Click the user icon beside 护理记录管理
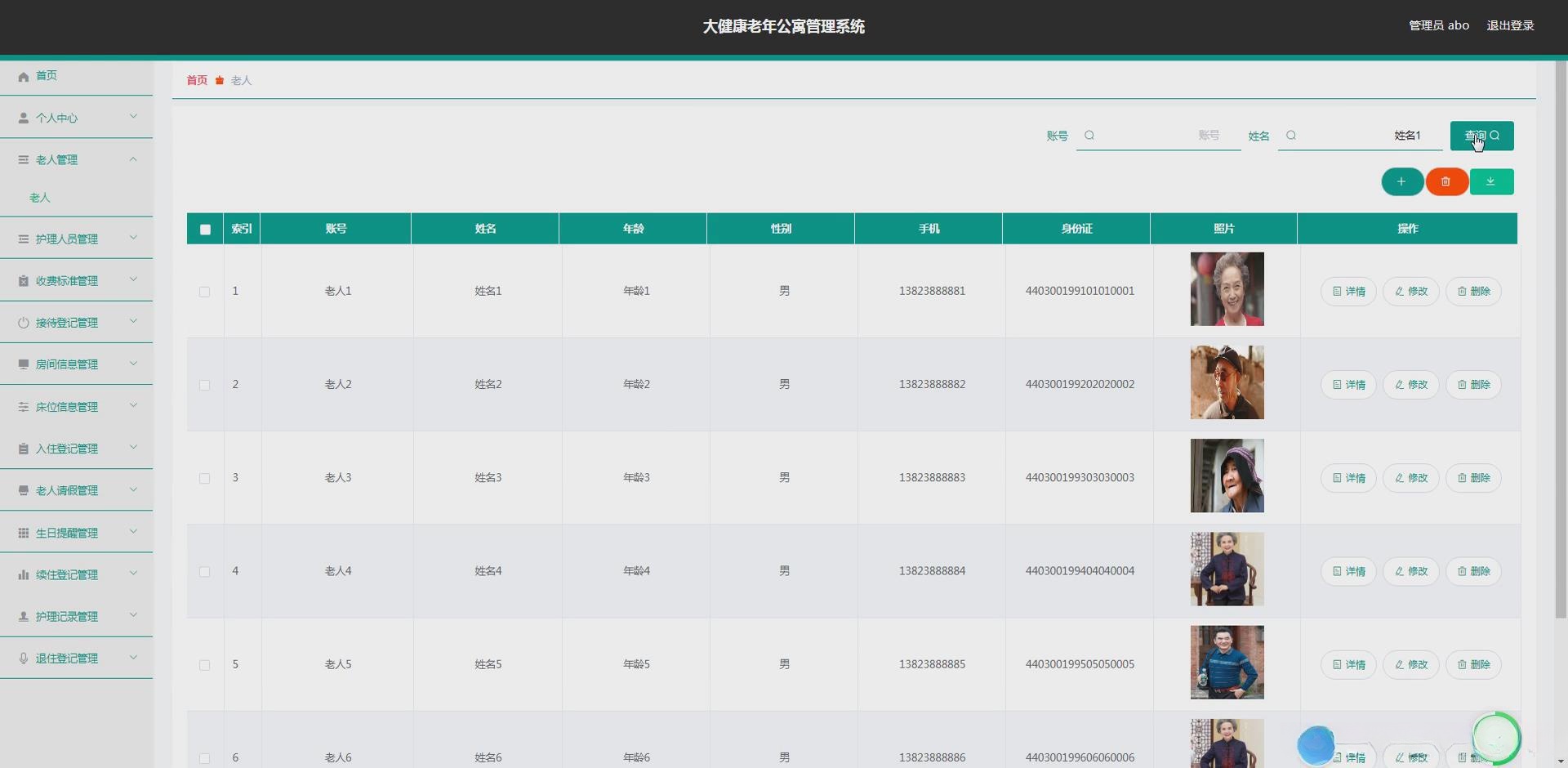Screen dimensions: 1568x768 click(x=24, y=616)
